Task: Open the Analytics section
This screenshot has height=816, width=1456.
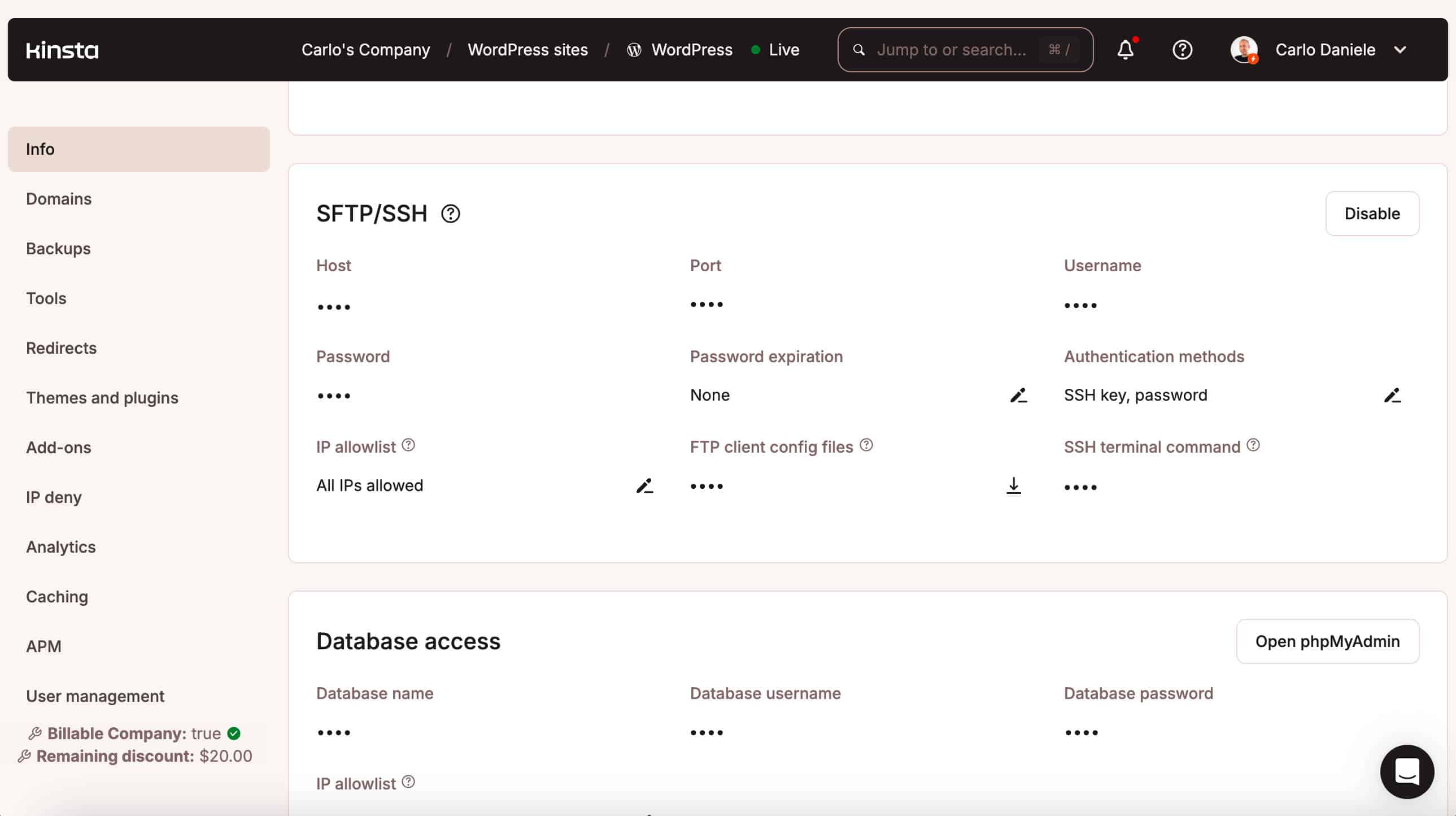Action: coord(60,547)
